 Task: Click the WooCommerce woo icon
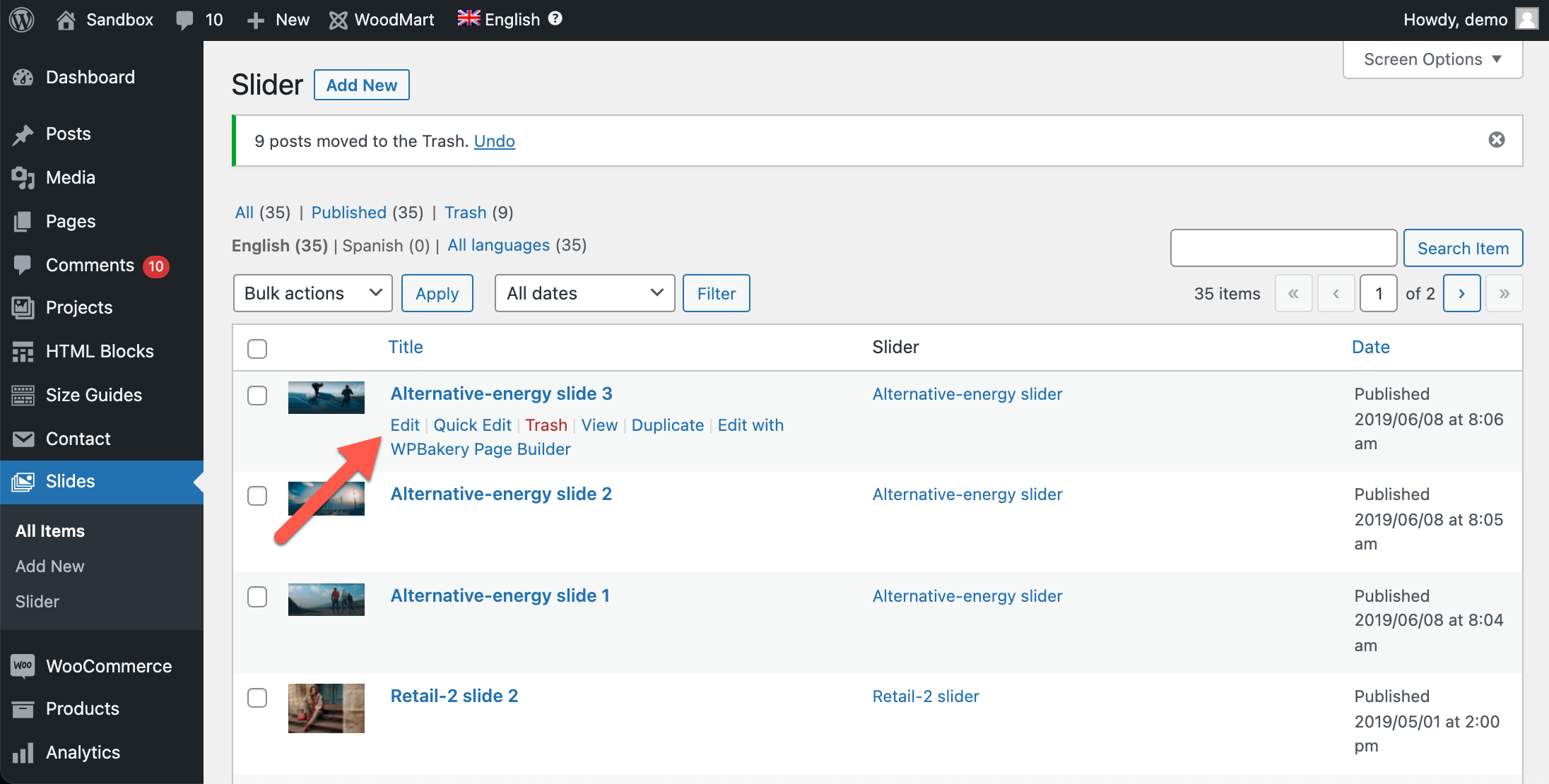23,666
